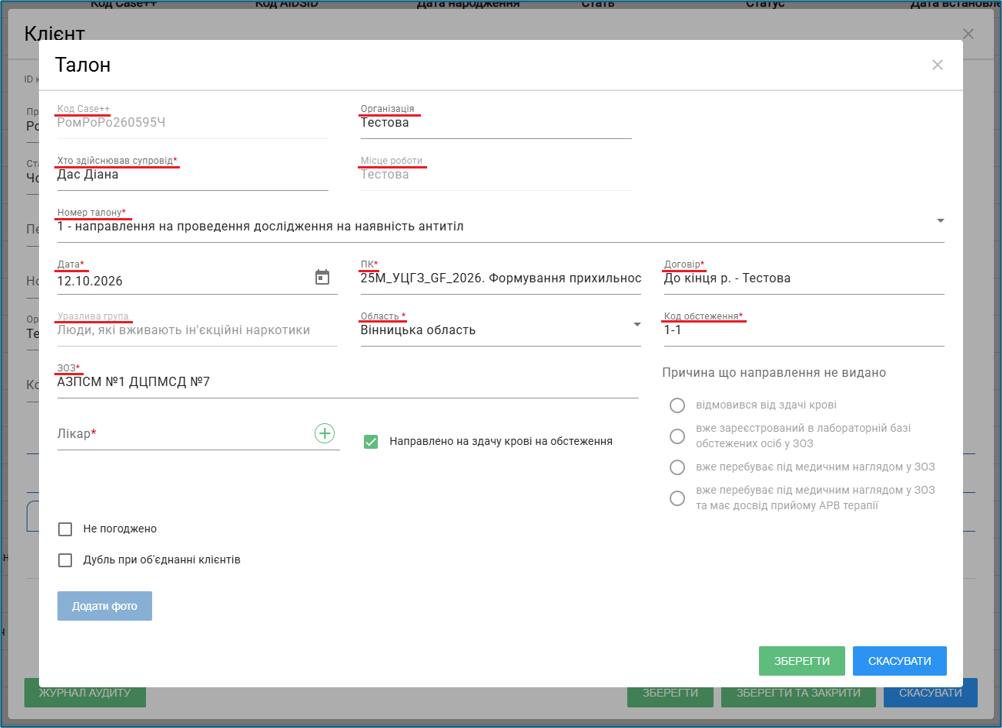Choose the radio option mentioning АРВ терапії
1002x728 pixels.
pos(677,498)
